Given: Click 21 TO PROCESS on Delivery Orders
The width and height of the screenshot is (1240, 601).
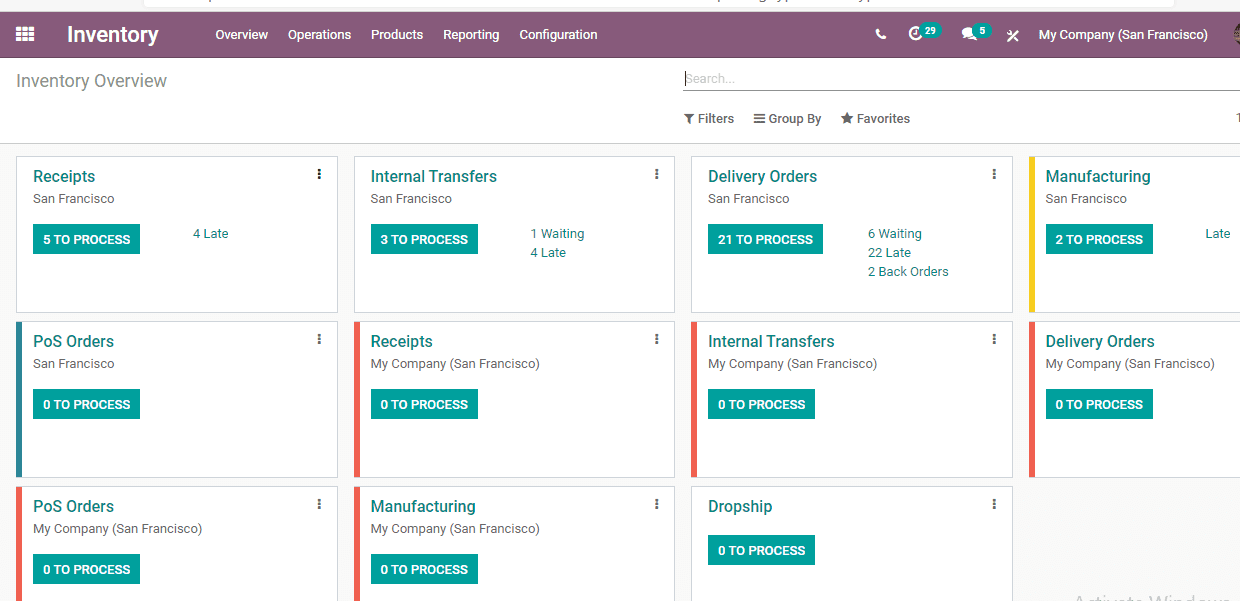Looking at the screenshot, I should tap(765, 239).
